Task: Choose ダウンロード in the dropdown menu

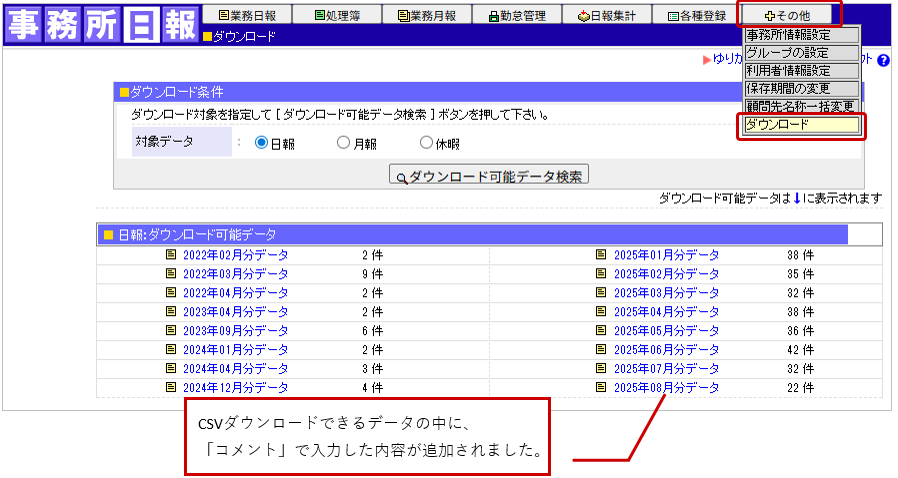Action: (802, 124)
